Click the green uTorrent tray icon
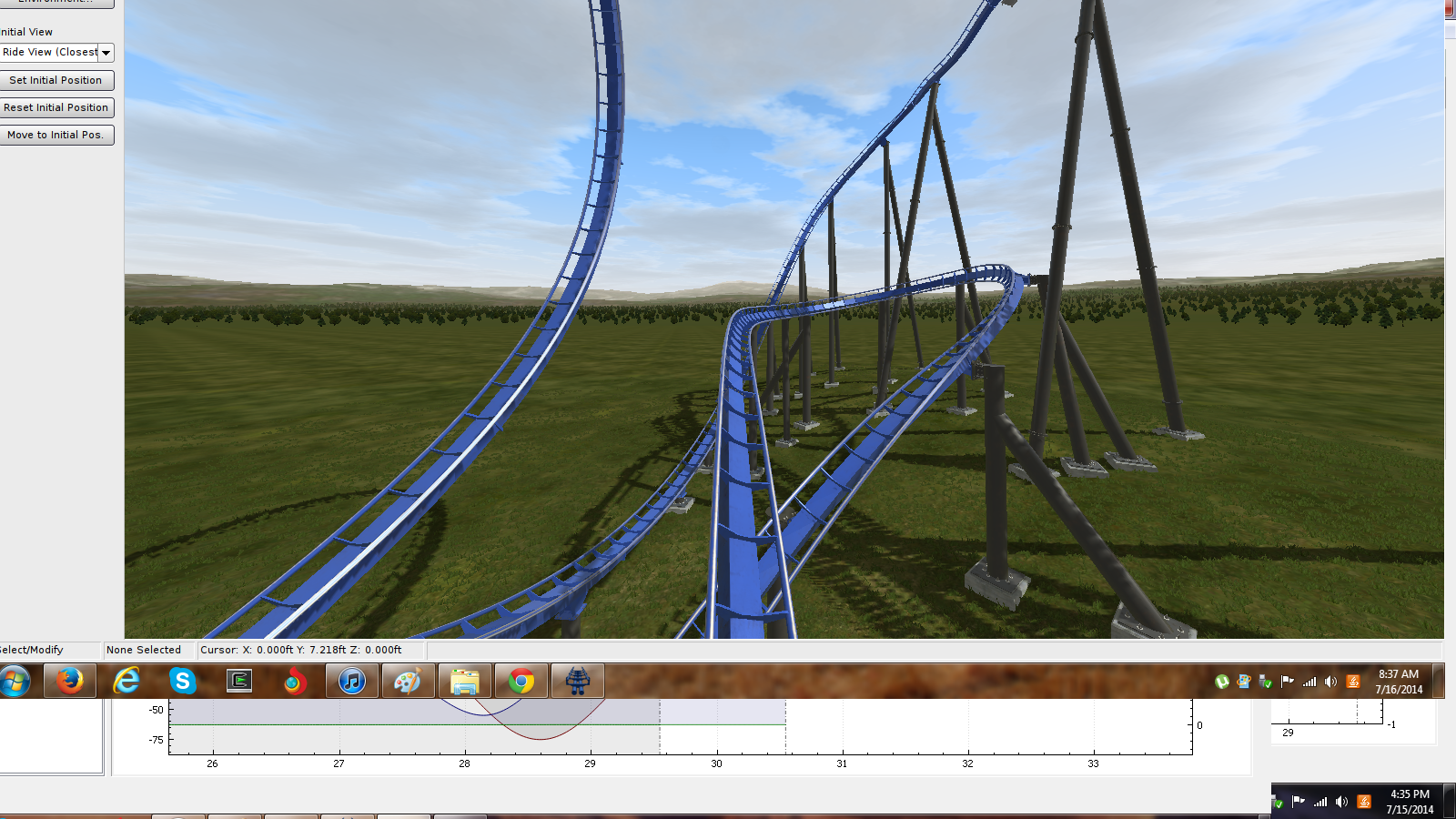This screenshot has width=1456, height=819. click(1222, 682)
